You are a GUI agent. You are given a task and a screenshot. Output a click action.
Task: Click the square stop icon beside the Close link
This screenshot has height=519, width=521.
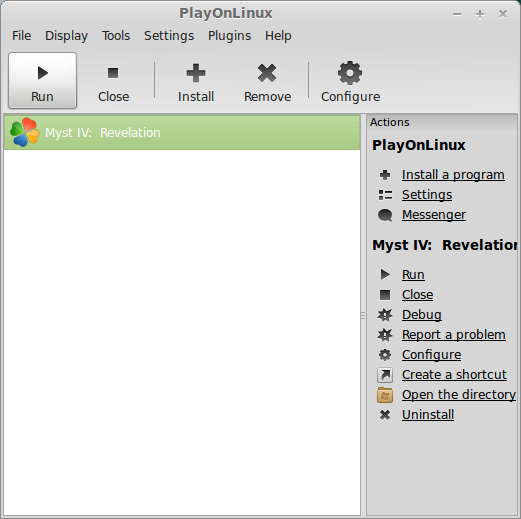pos(385,295)
